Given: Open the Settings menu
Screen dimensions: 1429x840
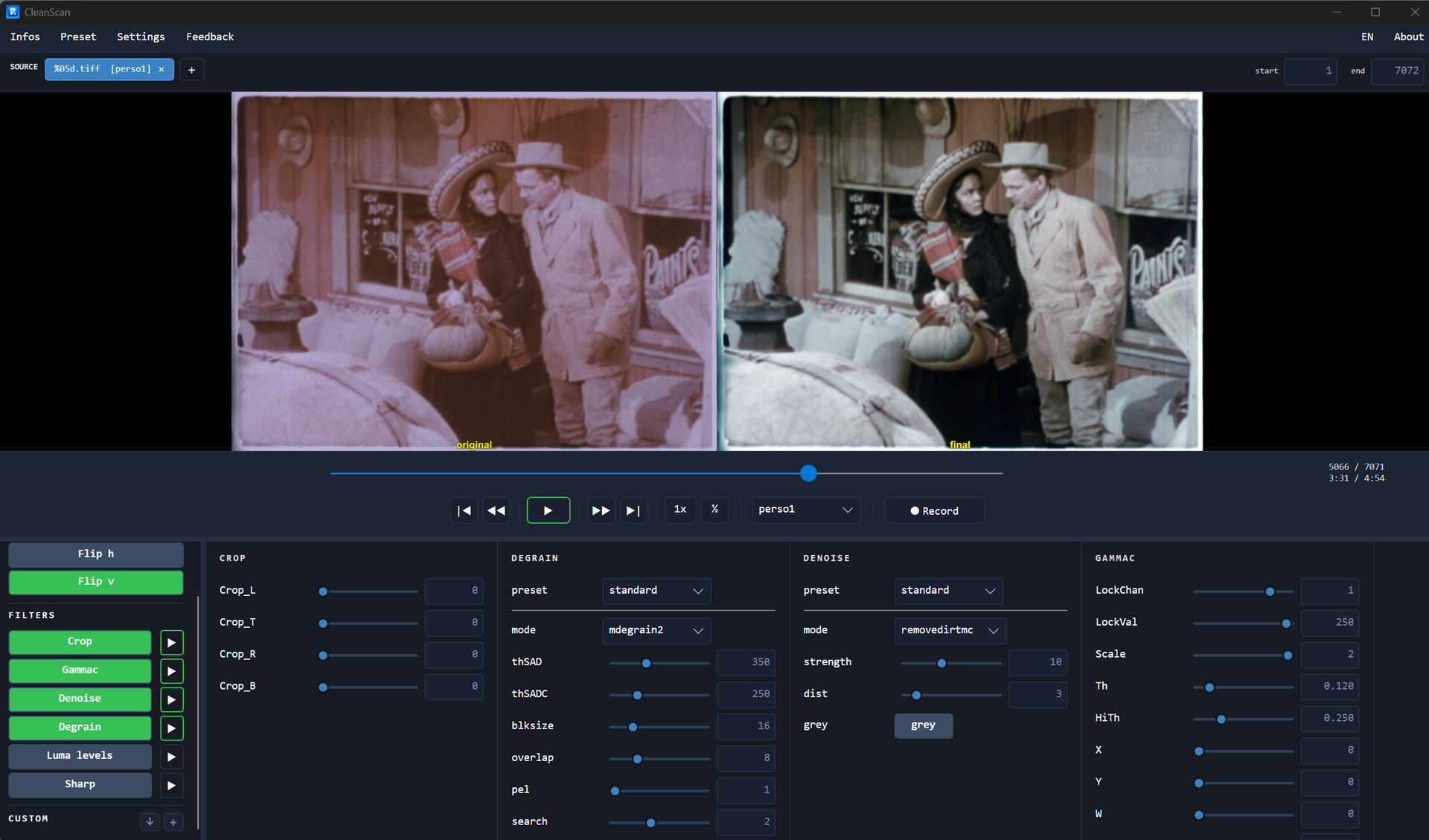Looking at the screenshot, I should pos(141,36).
